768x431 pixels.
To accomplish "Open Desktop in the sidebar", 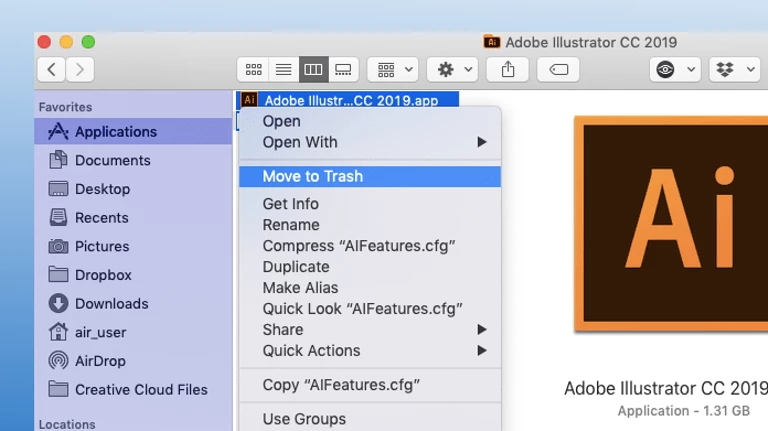I will coord(133,189).
